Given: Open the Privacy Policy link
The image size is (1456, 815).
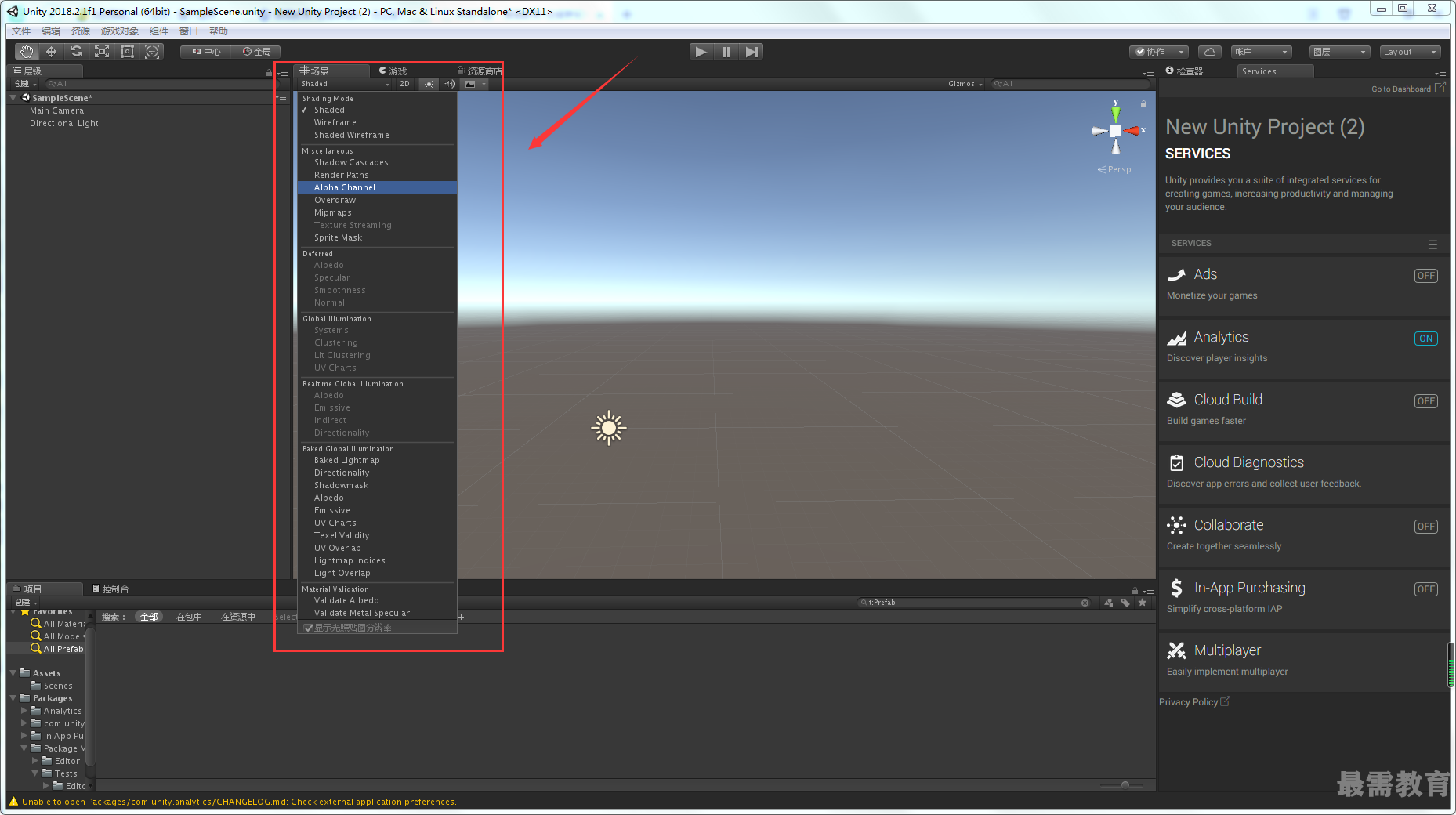Looking at the screenshot, I should pyautogui.click(x=1194, y=702).
